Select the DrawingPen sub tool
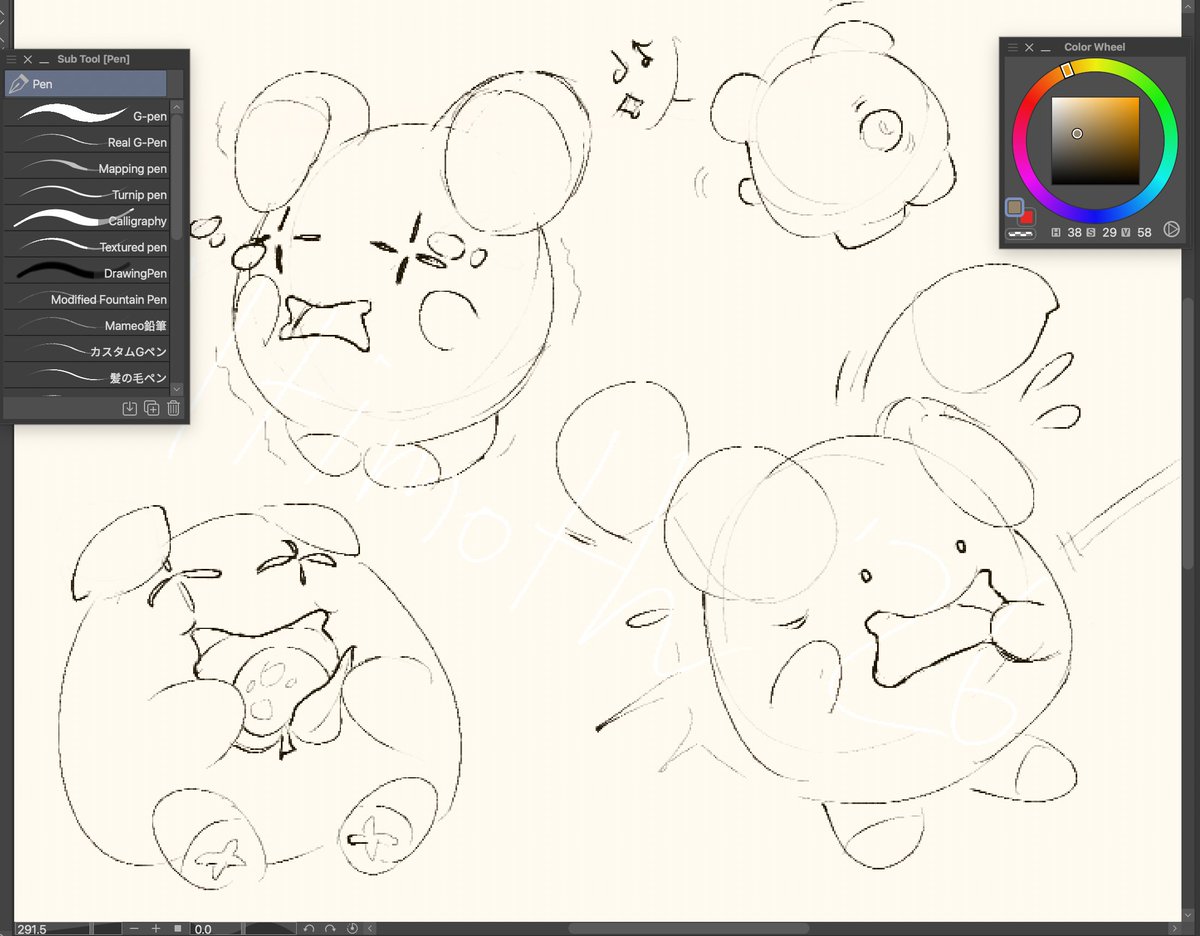Screen dimensions: 1200x936 tap(87, 270)
